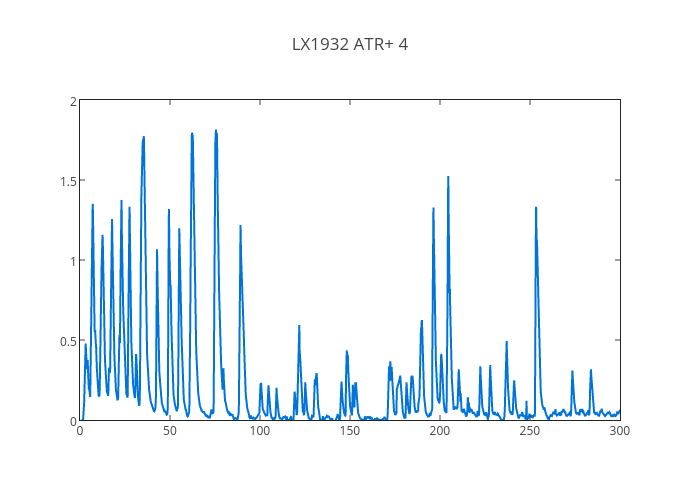This screenshot has height=500, width=700.
Task: Click the y-axis tick label 1
Action: click(x=73, y=261)
